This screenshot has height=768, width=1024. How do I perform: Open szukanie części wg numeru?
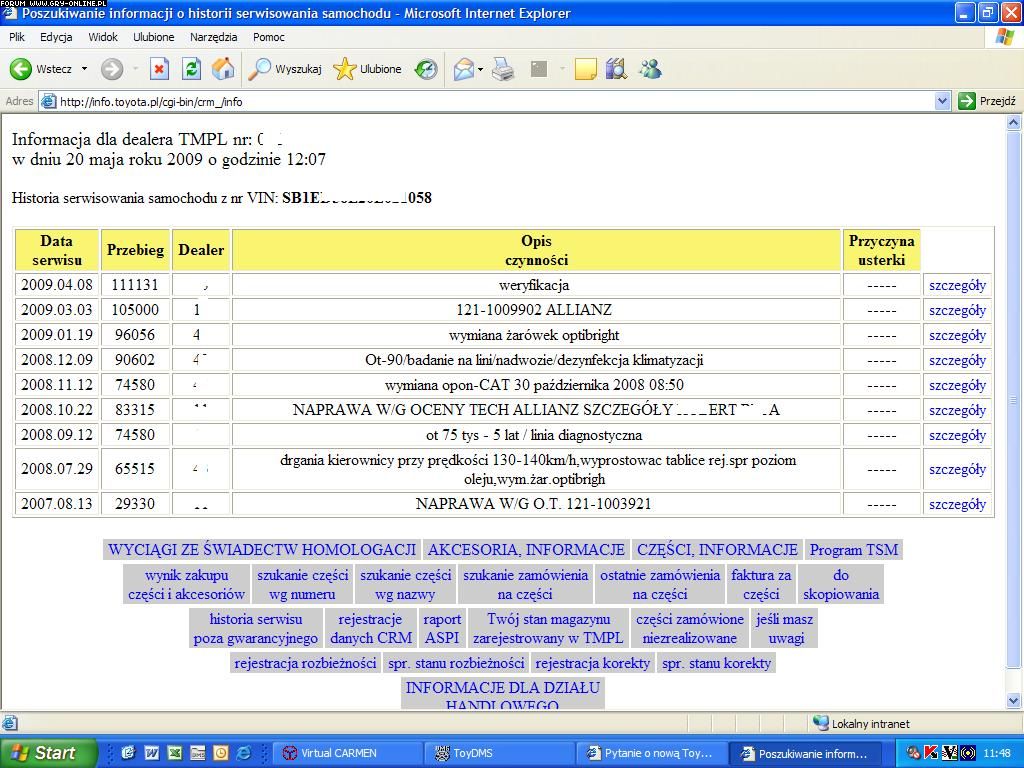pyautogui.click(x=302, y=584)
